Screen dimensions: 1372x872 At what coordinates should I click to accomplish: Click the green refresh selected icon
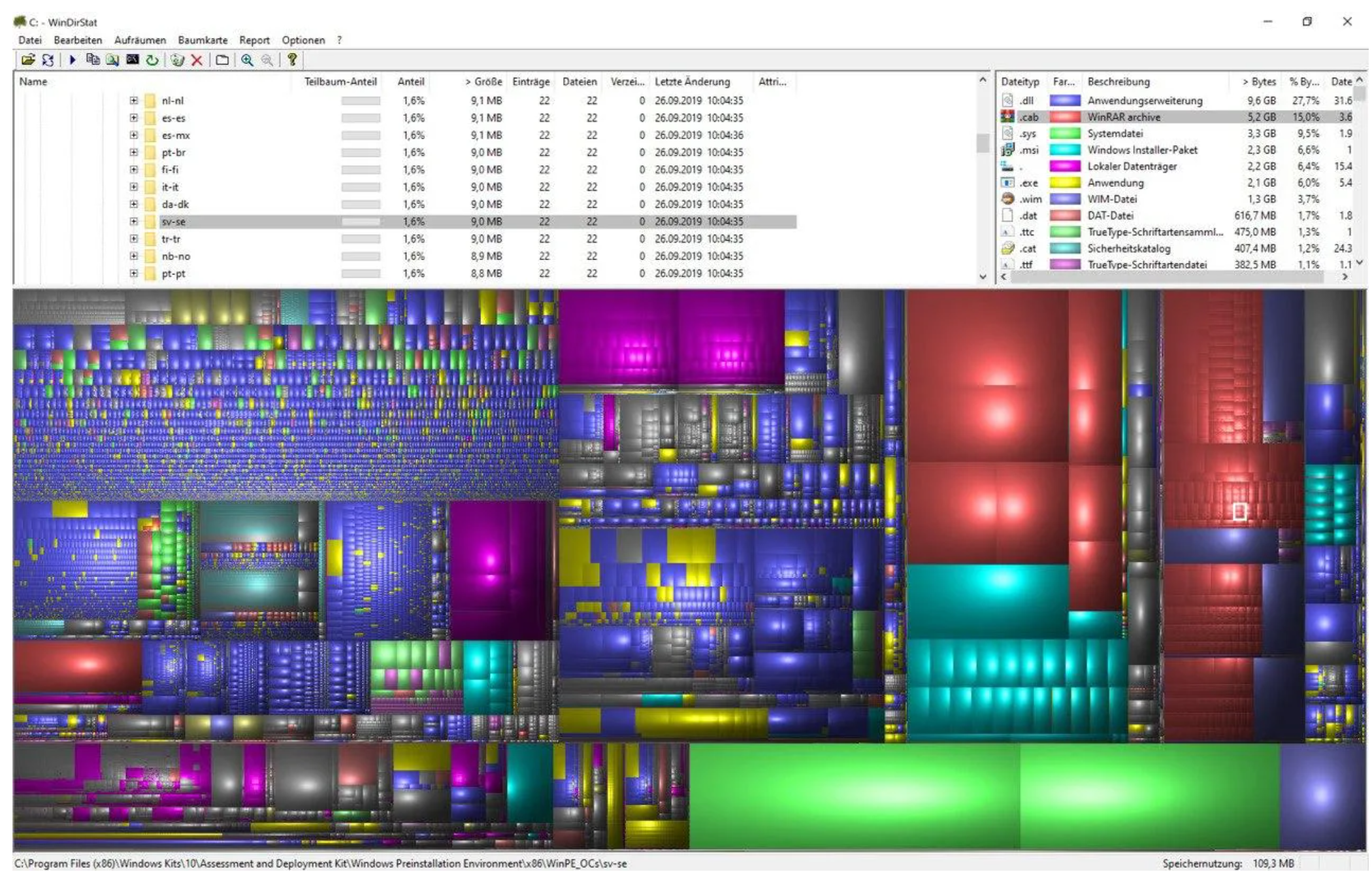point(152,60)
